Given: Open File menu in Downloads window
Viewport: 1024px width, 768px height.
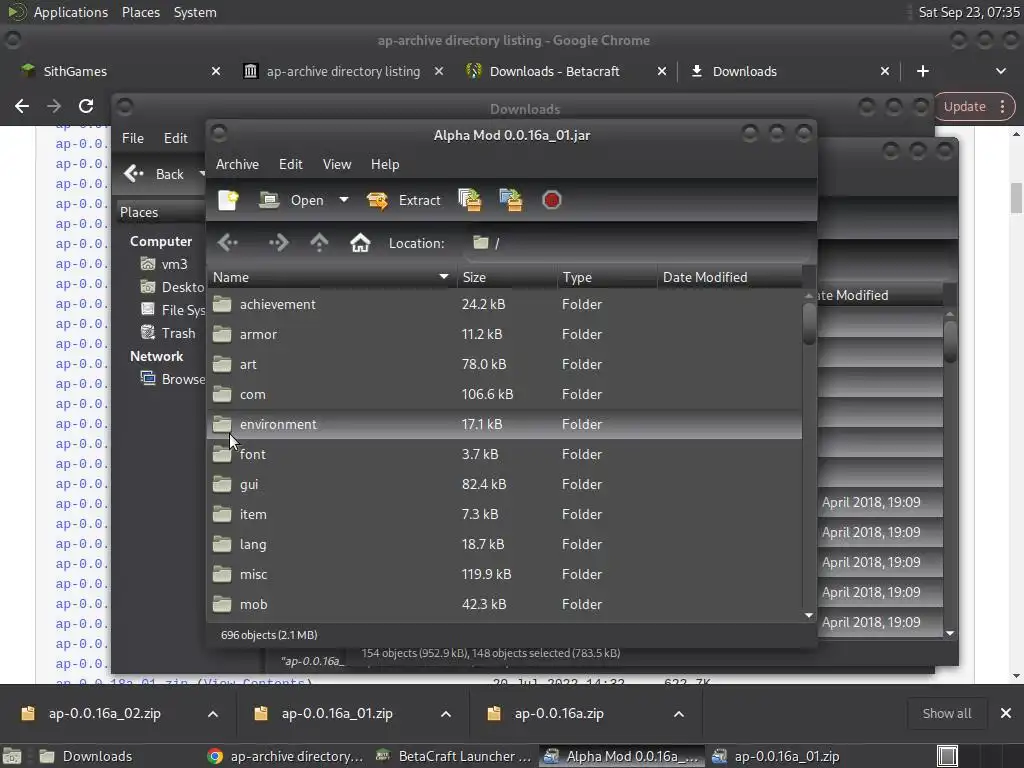Looking at the screenshot, I should pyautogui.click(x=133, y=138).
